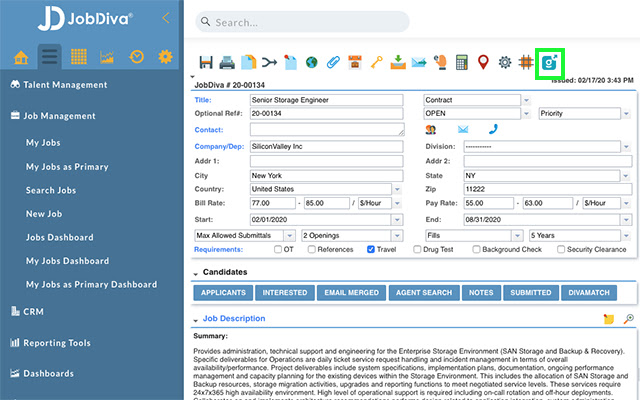
Task: Click the green-highlighted toolbar icon
Action: tap(548, 62)
